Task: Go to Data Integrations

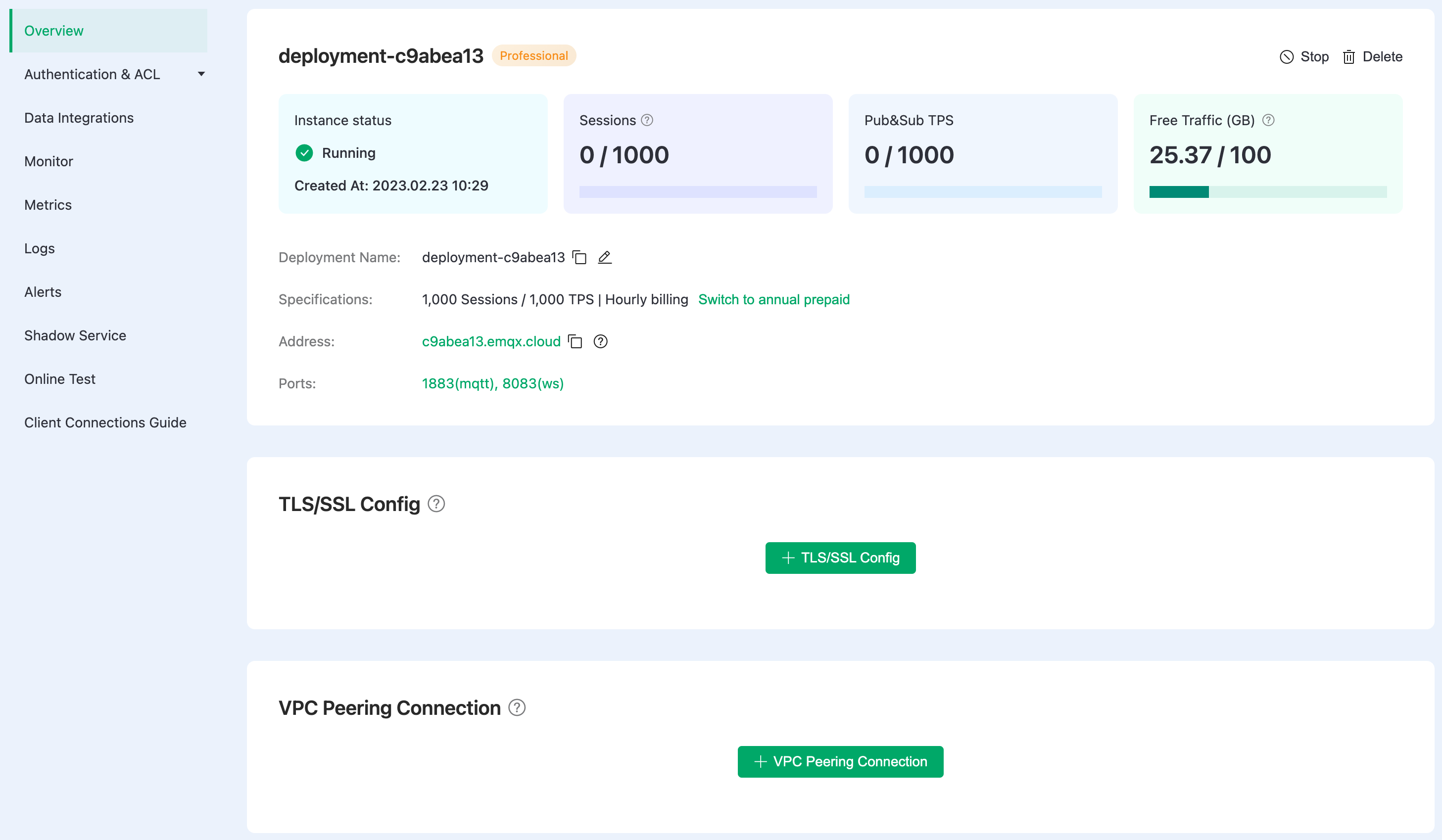Action: pyautogui.click(x=79, y=118)
